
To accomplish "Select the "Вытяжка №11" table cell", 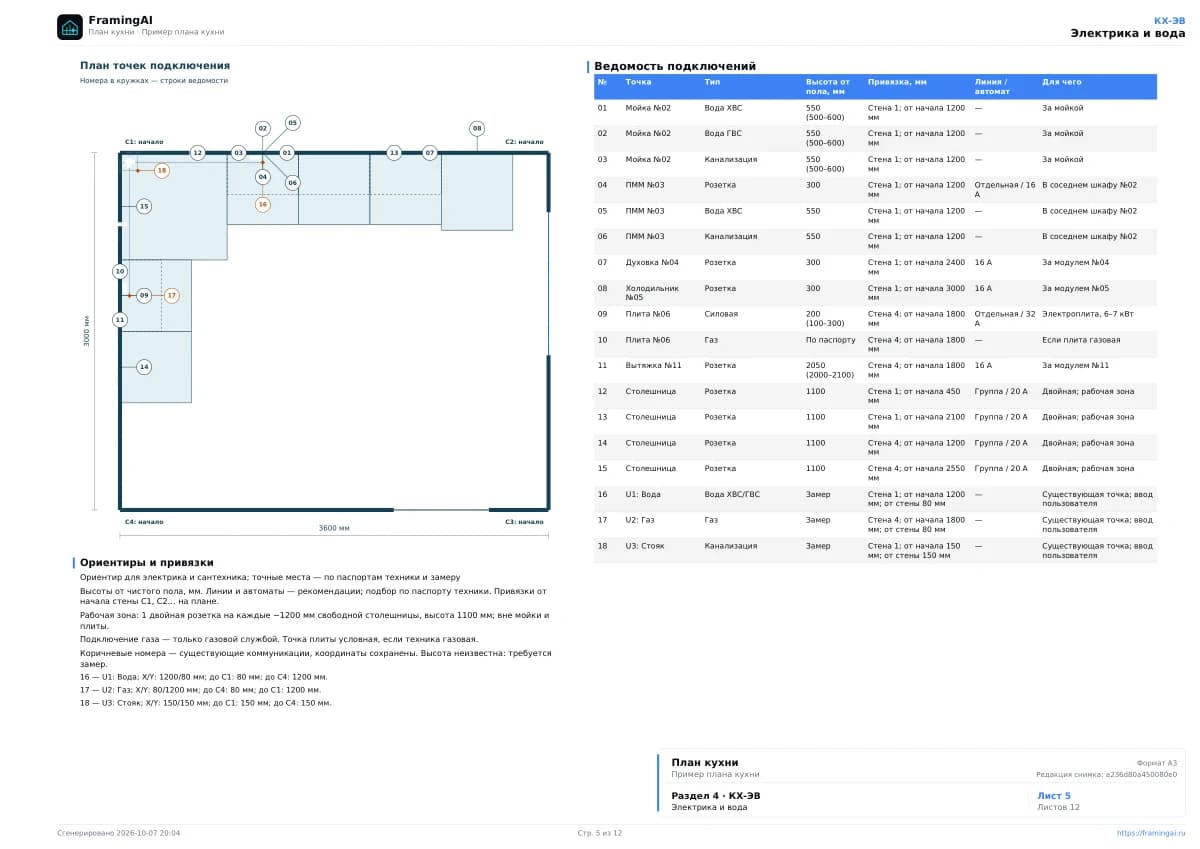I will tap(653, 366).
